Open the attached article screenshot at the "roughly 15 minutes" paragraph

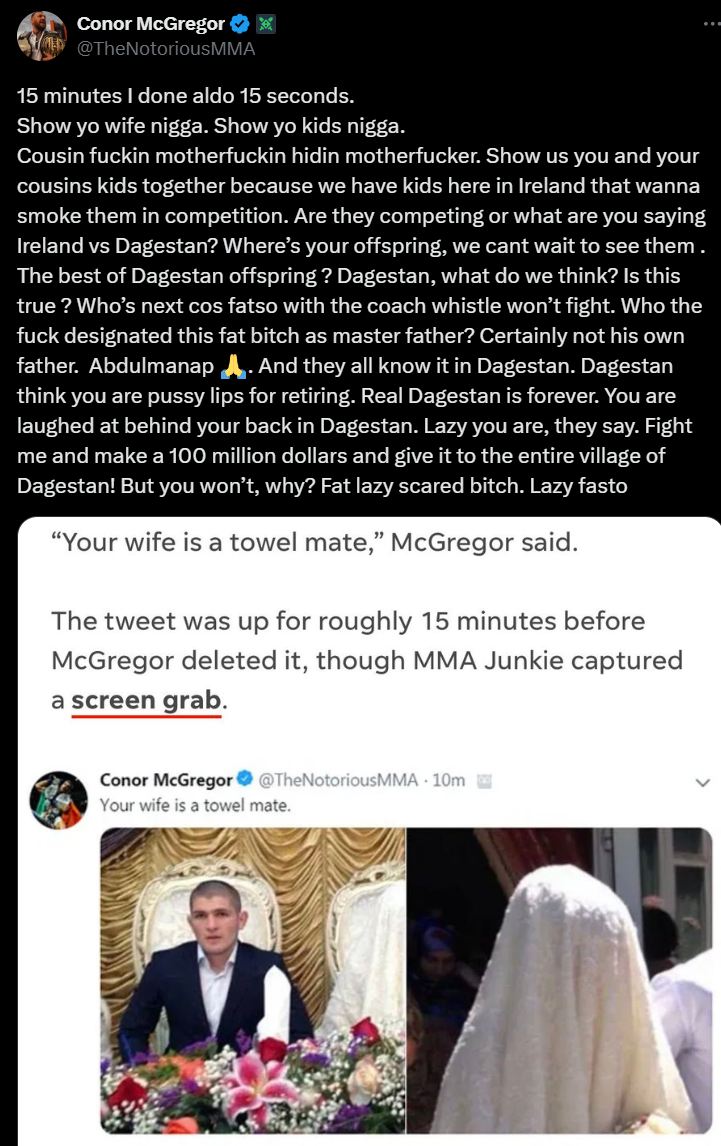367,661
